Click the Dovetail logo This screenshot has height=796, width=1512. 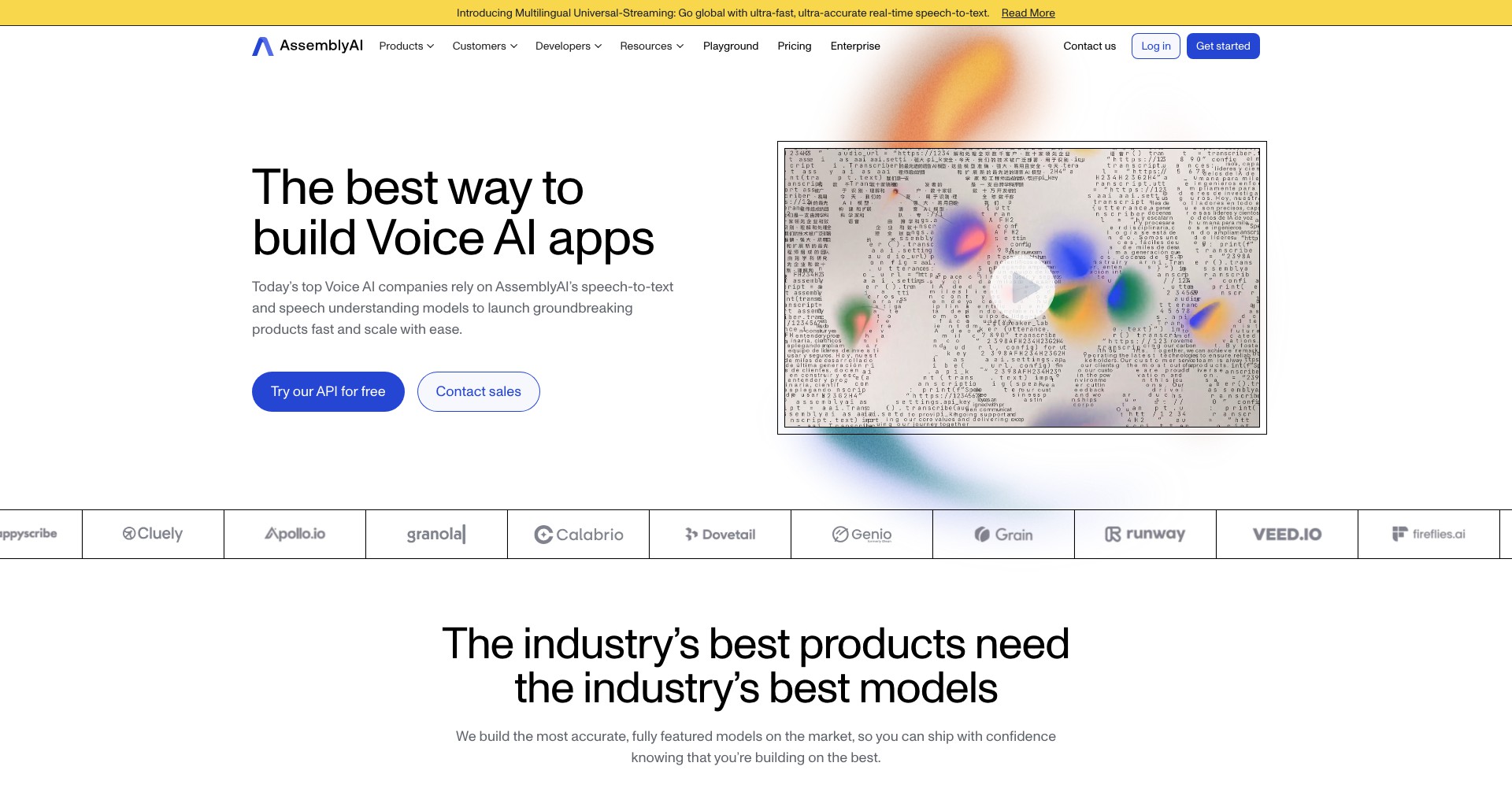coord(720,534)
